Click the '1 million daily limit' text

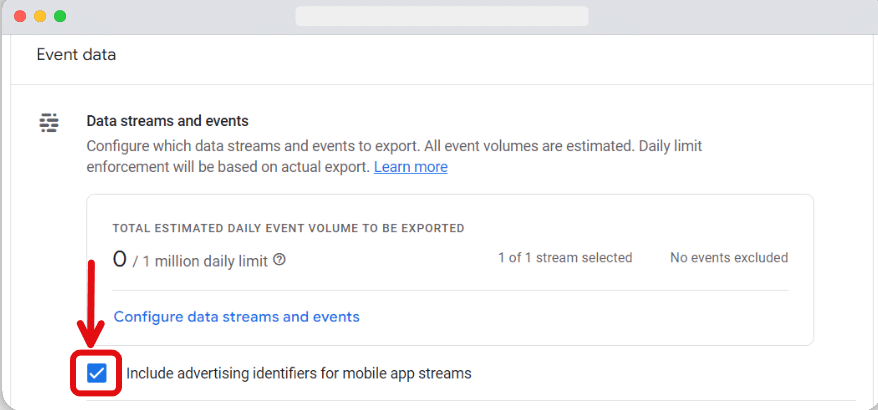(204, 261)
